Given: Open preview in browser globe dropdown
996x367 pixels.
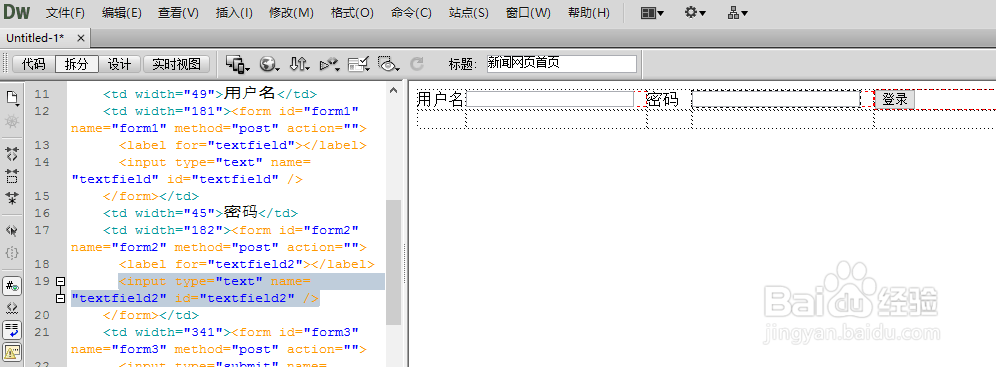Looking at the screenshot, I should [x=270, y=64].
